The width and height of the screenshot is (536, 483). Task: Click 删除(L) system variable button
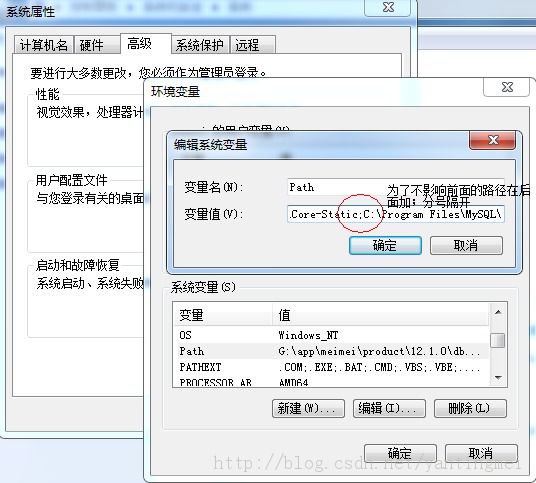point(470,408)
